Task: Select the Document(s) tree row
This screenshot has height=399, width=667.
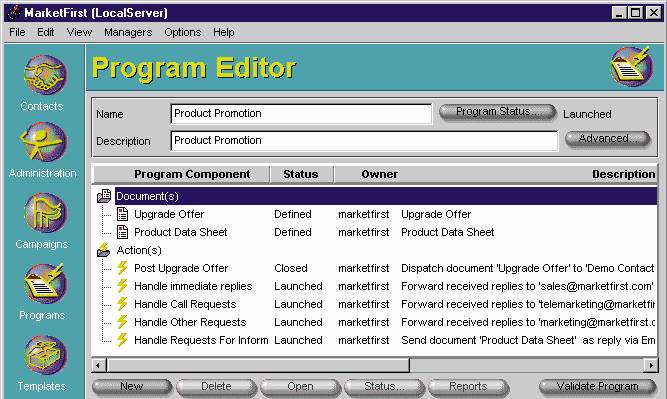Action: click(386, 196)
